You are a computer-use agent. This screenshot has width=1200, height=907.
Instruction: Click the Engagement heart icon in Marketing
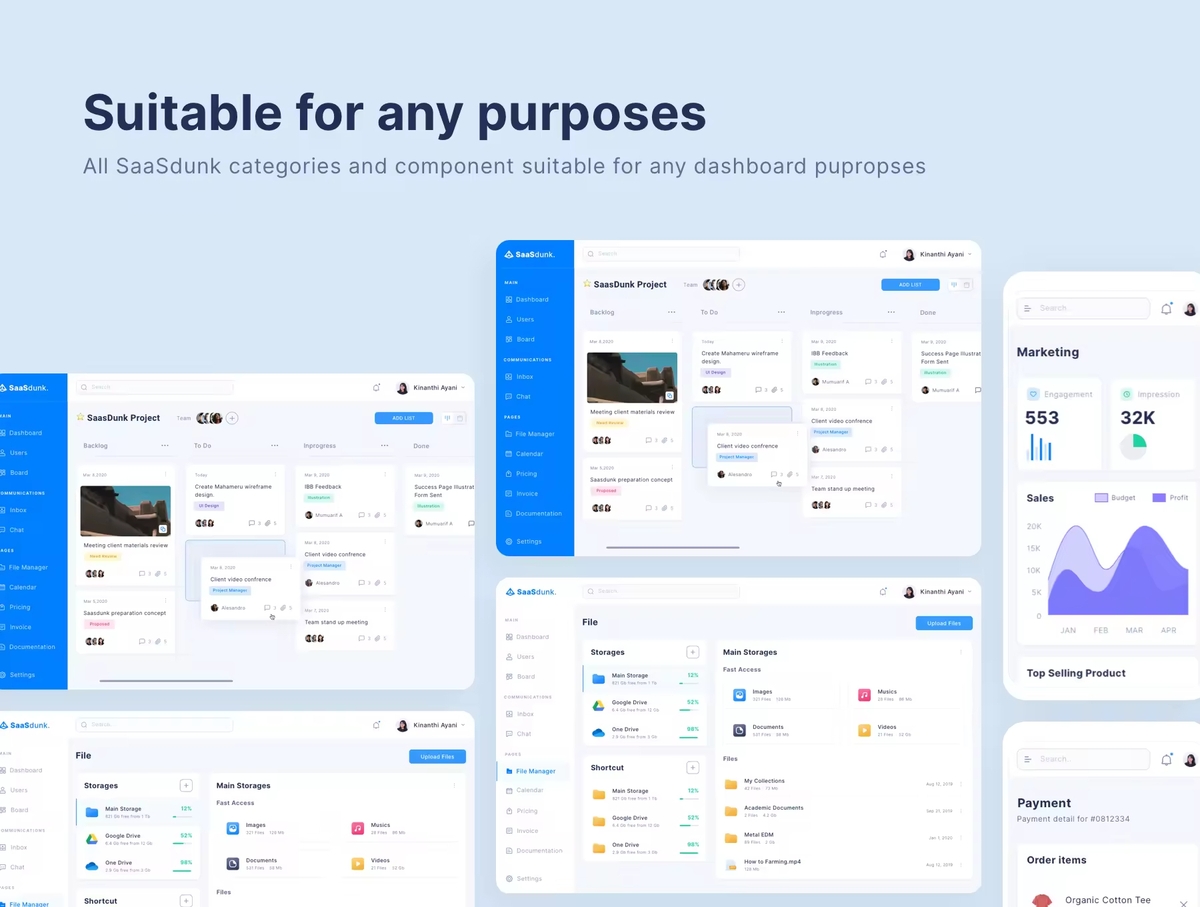tap(1033, 394)
